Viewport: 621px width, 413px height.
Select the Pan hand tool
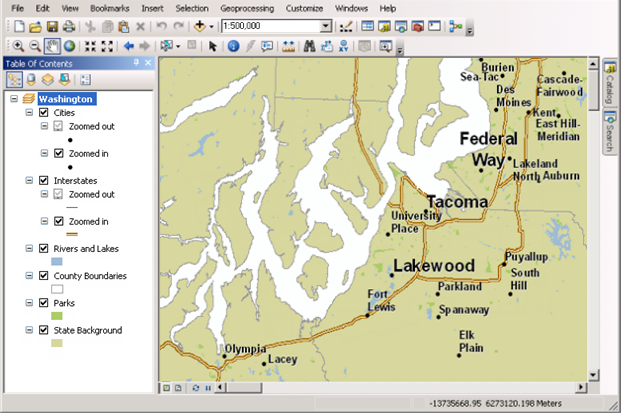[x=52, y=46]
